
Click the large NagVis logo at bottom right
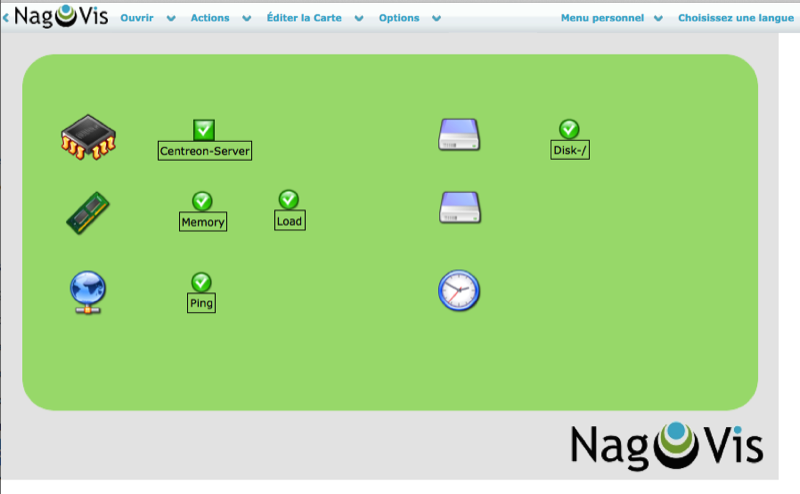pos(667,444)
